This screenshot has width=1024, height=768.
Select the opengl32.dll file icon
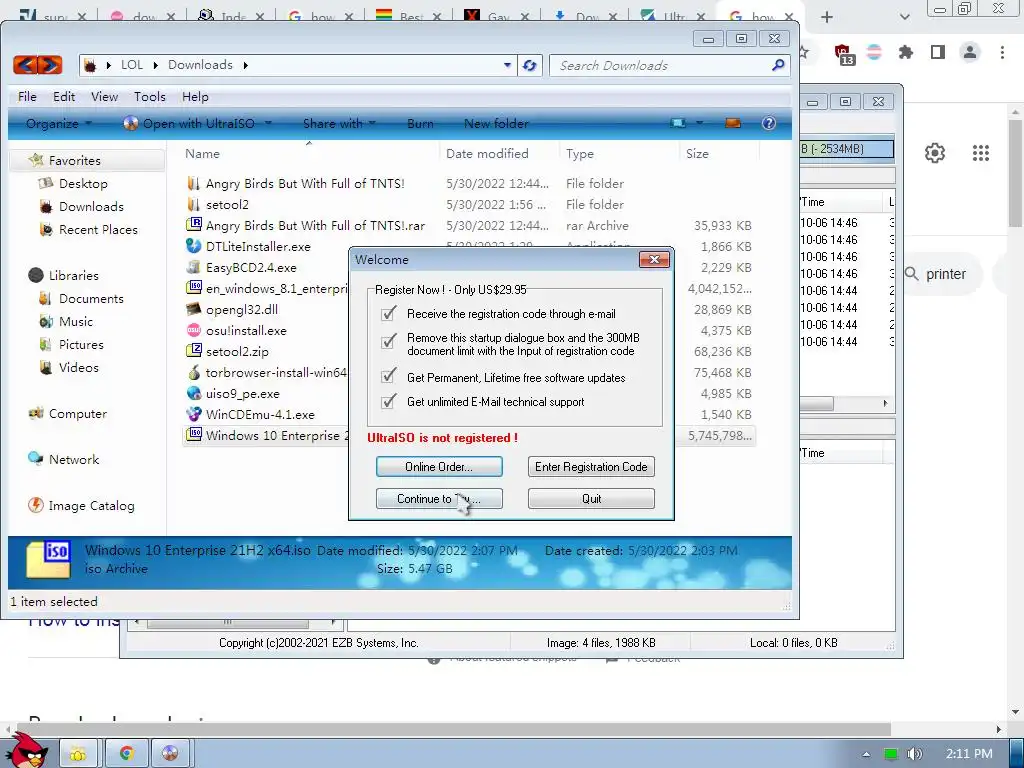[193, 309]
